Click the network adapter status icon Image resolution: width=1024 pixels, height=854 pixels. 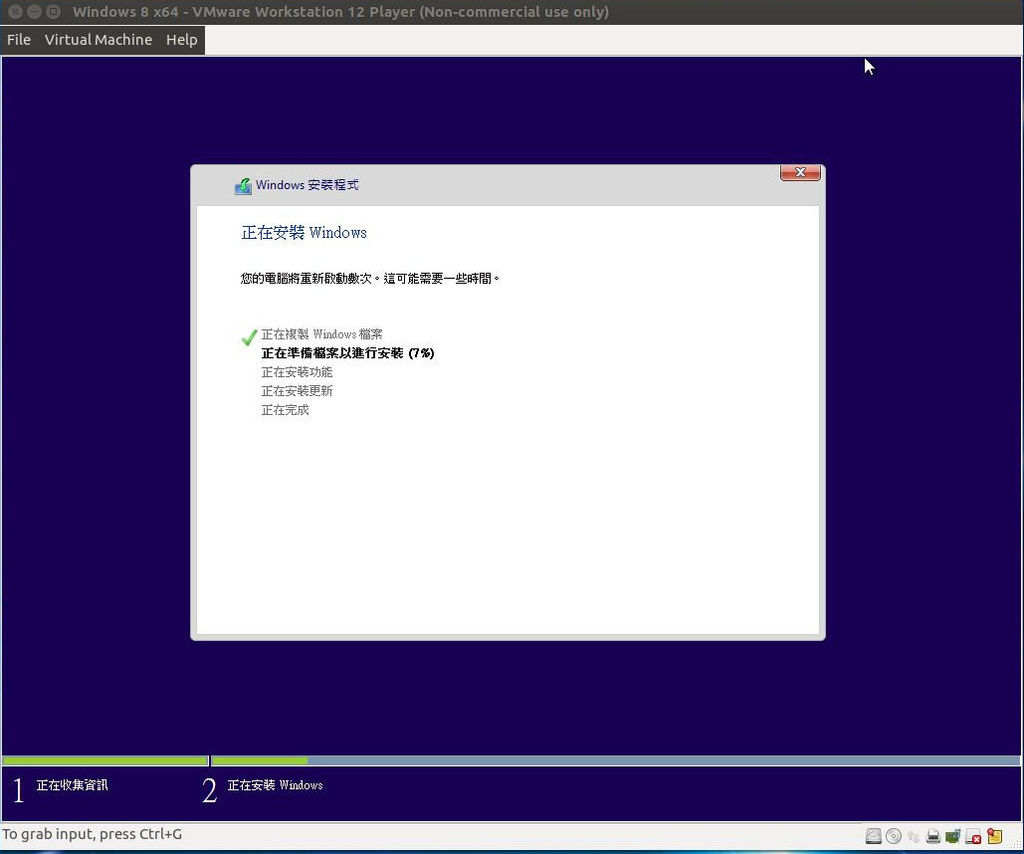pos(913,836)
